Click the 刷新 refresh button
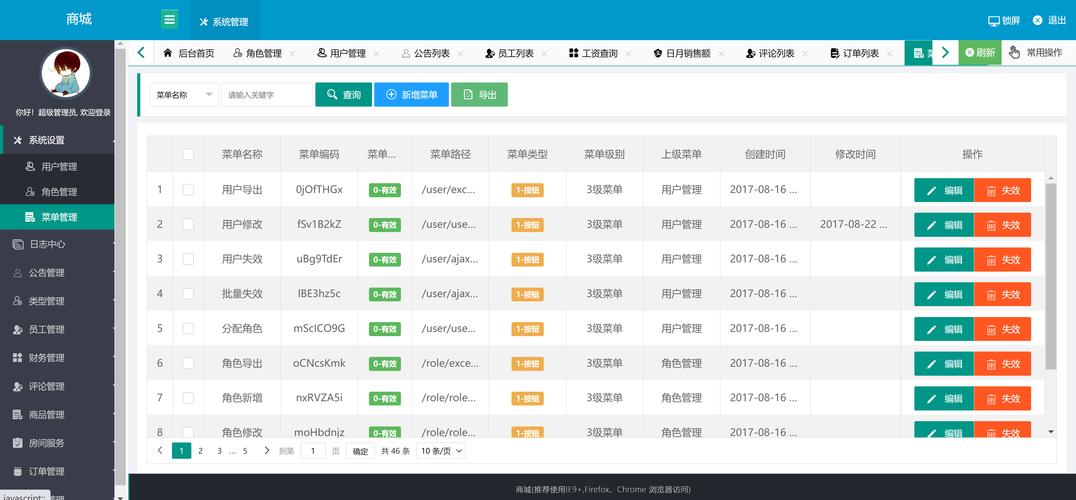This screenshot has width=1076, height=500. [x=980, y=53]
